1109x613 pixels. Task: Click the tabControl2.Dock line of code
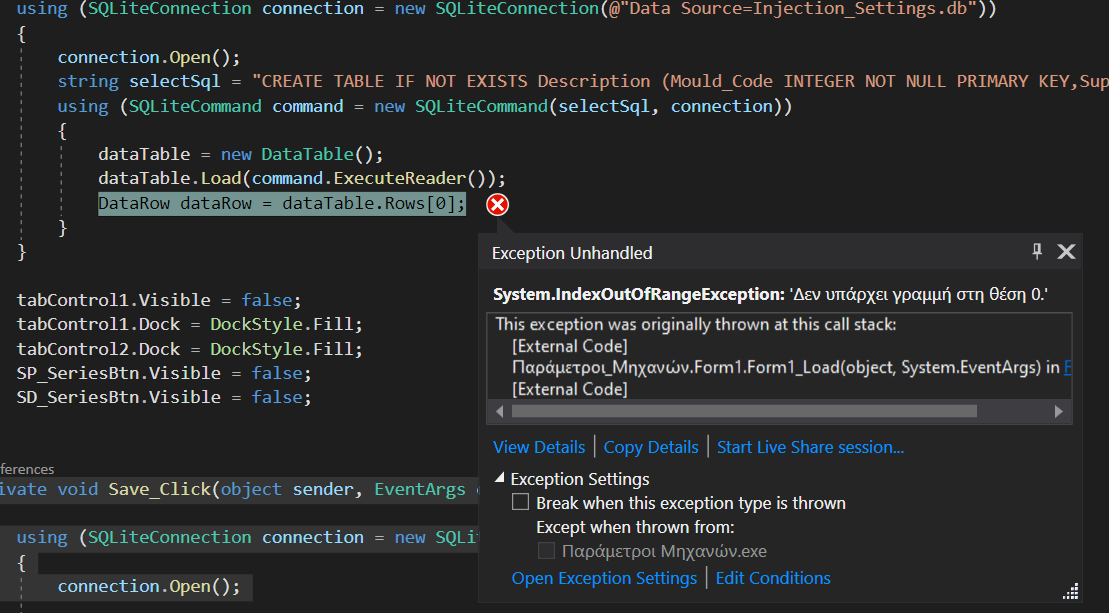[189, 349]
